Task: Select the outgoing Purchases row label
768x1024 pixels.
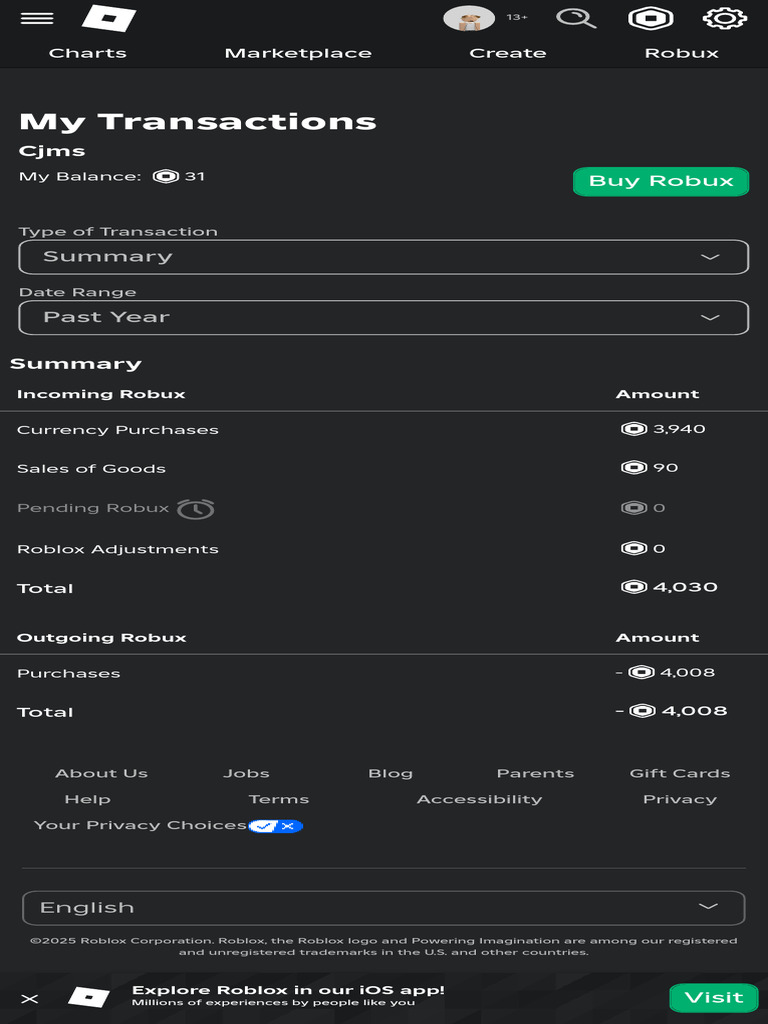Action: click(x=69, y=673)
